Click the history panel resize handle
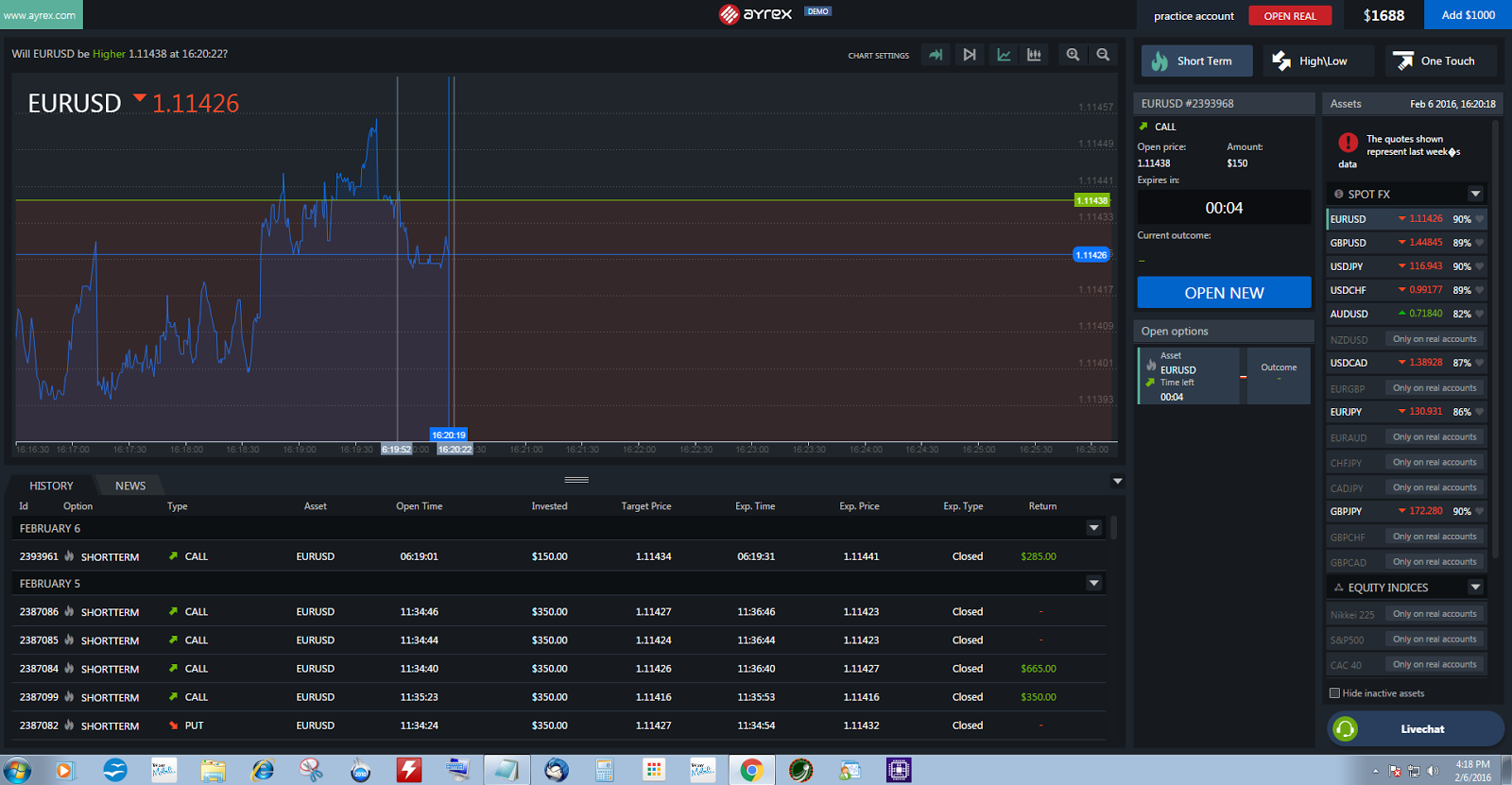This screenshot has width=1512, height=785. tap(576, 480)
